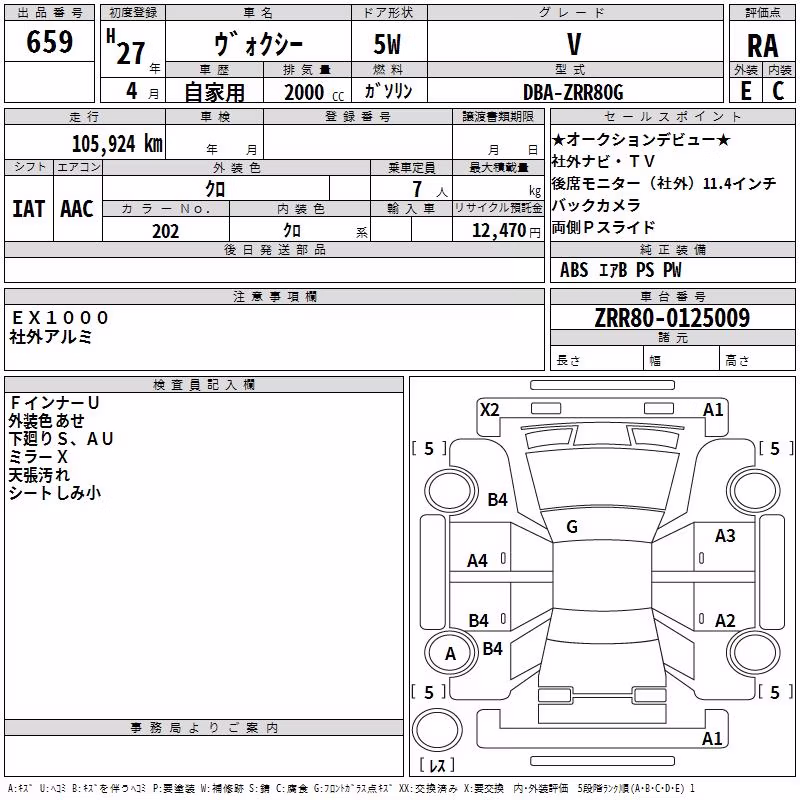Select the overall score RA

tap(763, 46)
